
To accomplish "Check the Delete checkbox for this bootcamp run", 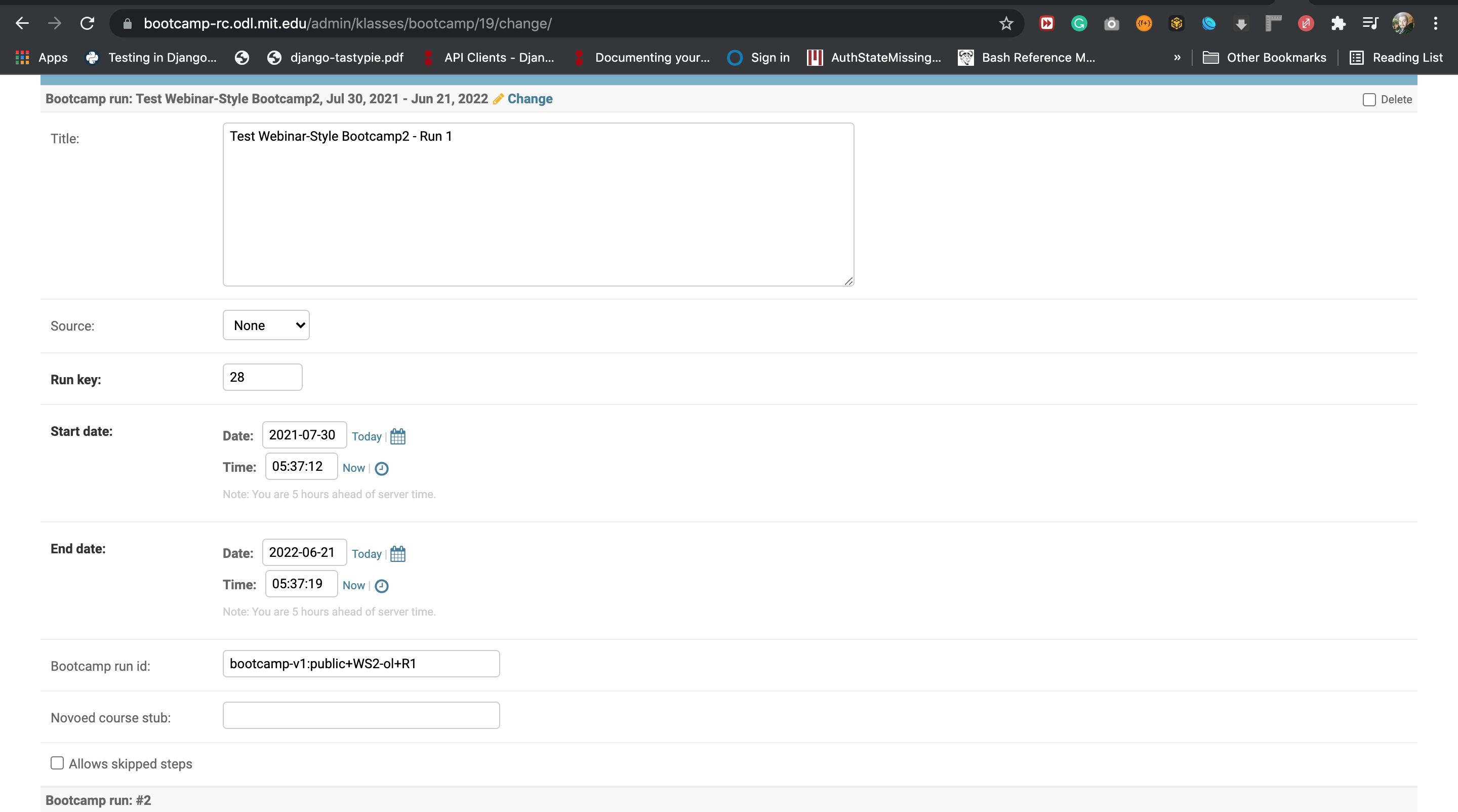I will pyautogui.click(x=1370, y=100).
